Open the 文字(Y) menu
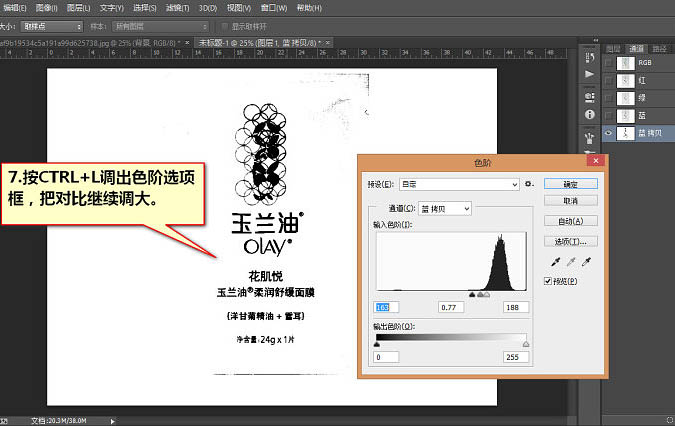Viewport: 675px width, 426px height. (111, 8)
